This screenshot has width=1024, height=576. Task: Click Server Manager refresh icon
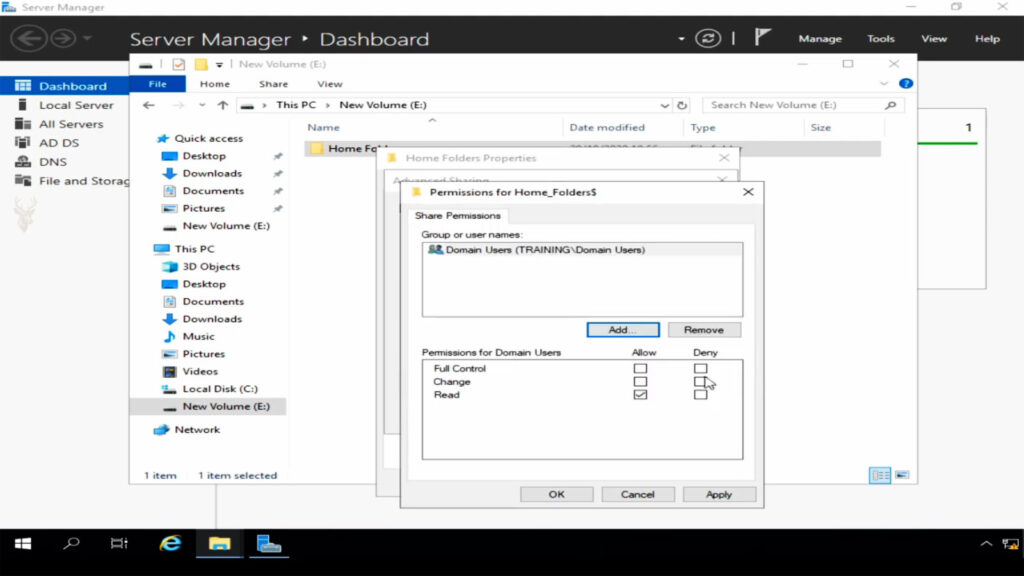pos(707,39)
